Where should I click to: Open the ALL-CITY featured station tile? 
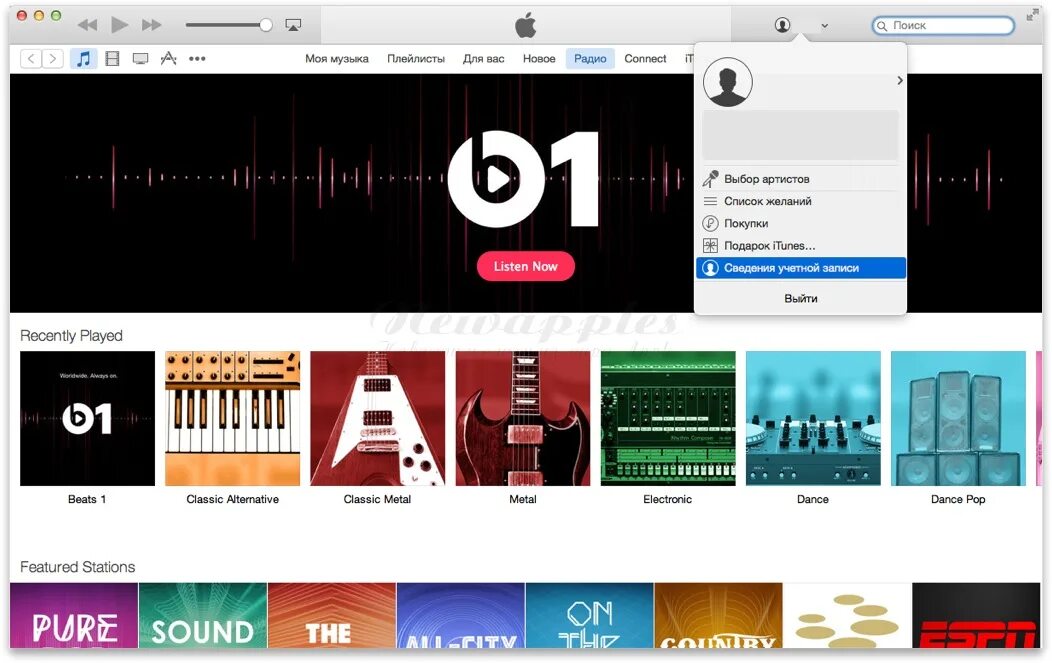(460, 615)
